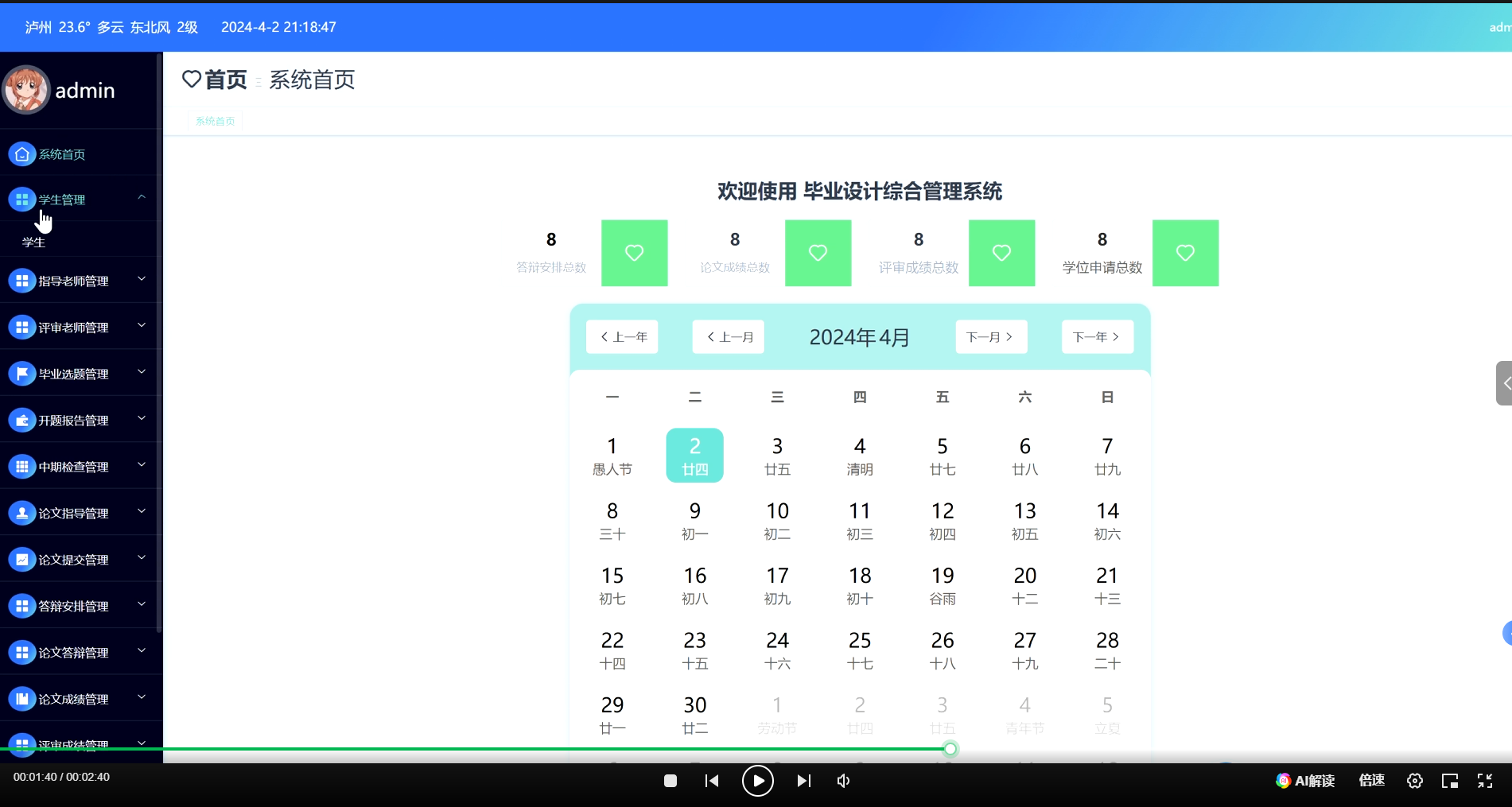Screen dimensions: 1512x807
Task: Select April 1 愚人节 date
Action: point(612,456)
